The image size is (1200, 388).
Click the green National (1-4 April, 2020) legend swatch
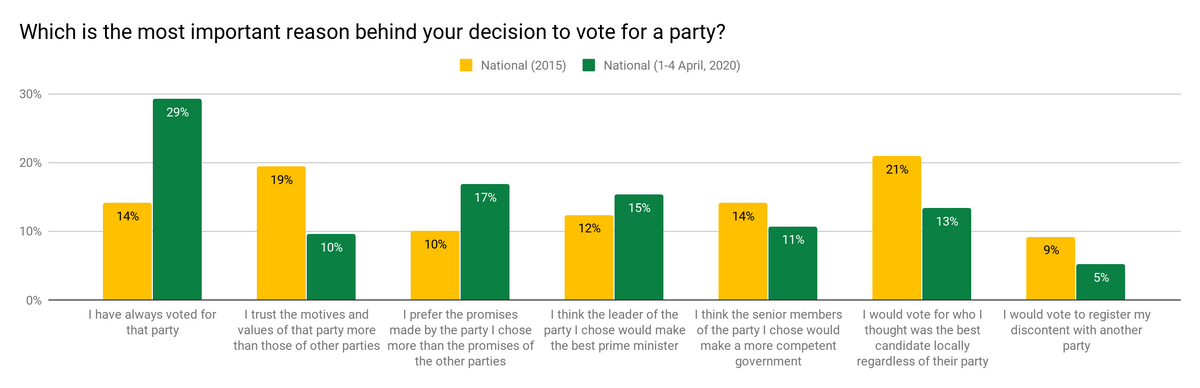click(589, 66)
